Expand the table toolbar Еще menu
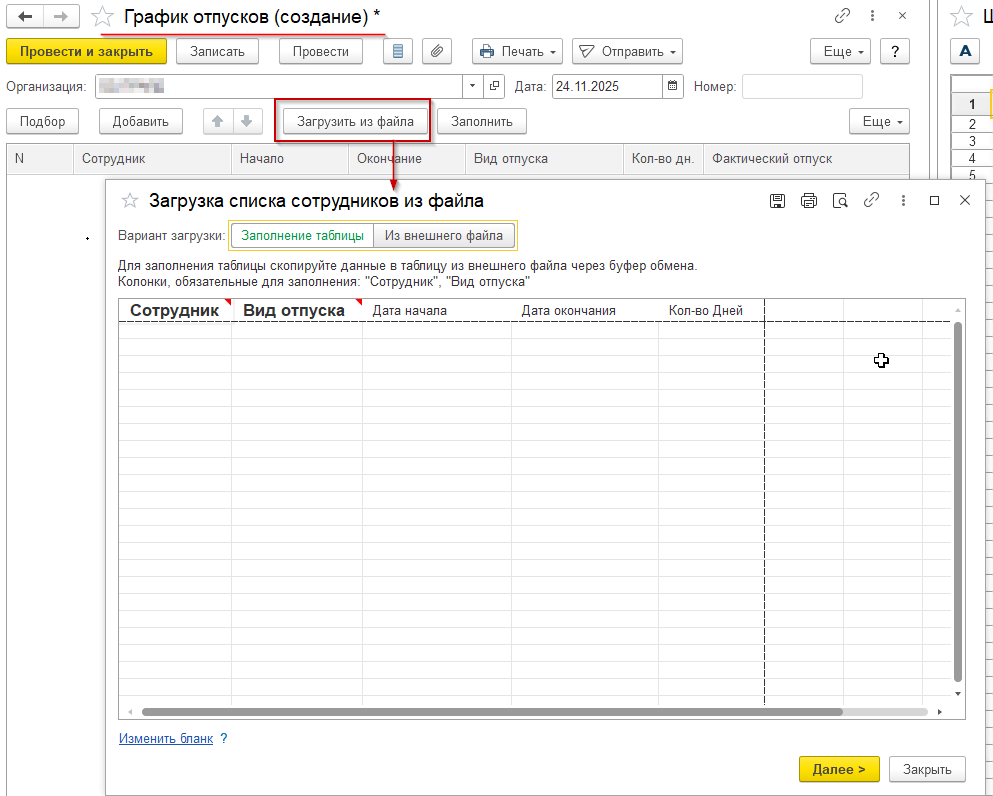993x796 pixels. 879,121
